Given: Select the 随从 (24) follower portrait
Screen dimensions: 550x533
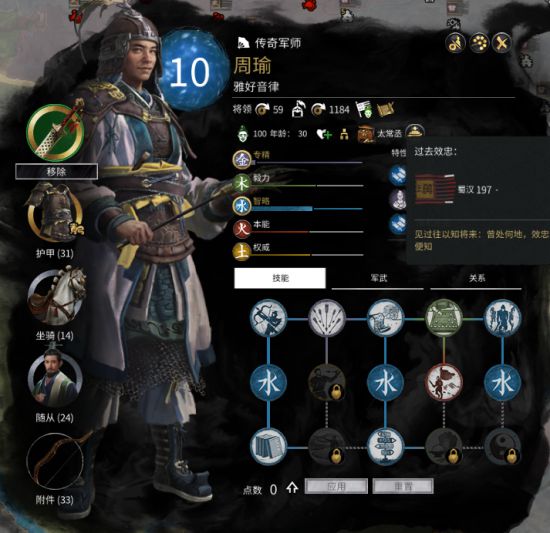Looking at the screenshot, I should pyautogui.click(x=55, y=379).
